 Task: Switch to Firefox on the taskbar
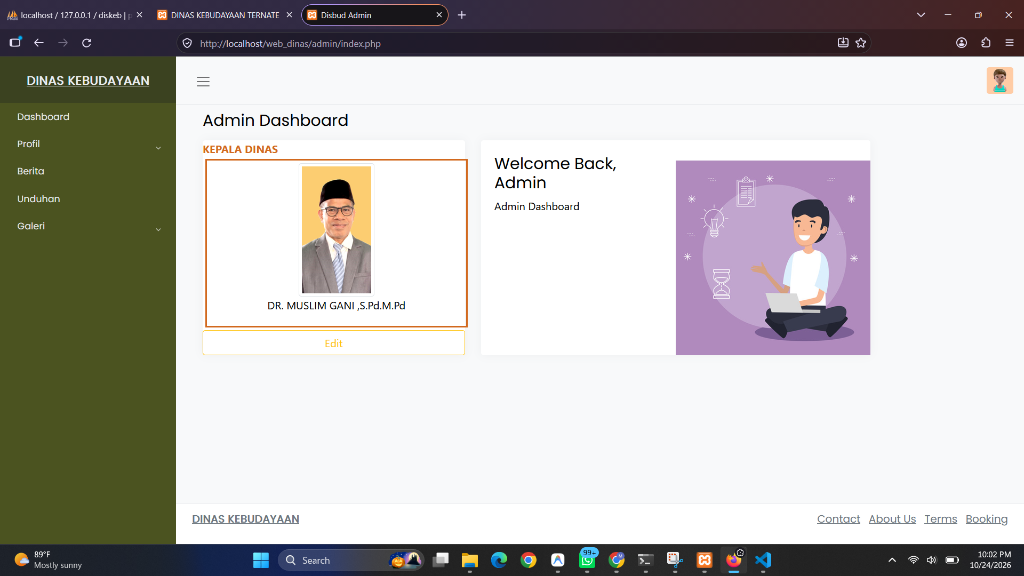pyautogui.click(x=734, y=560)
